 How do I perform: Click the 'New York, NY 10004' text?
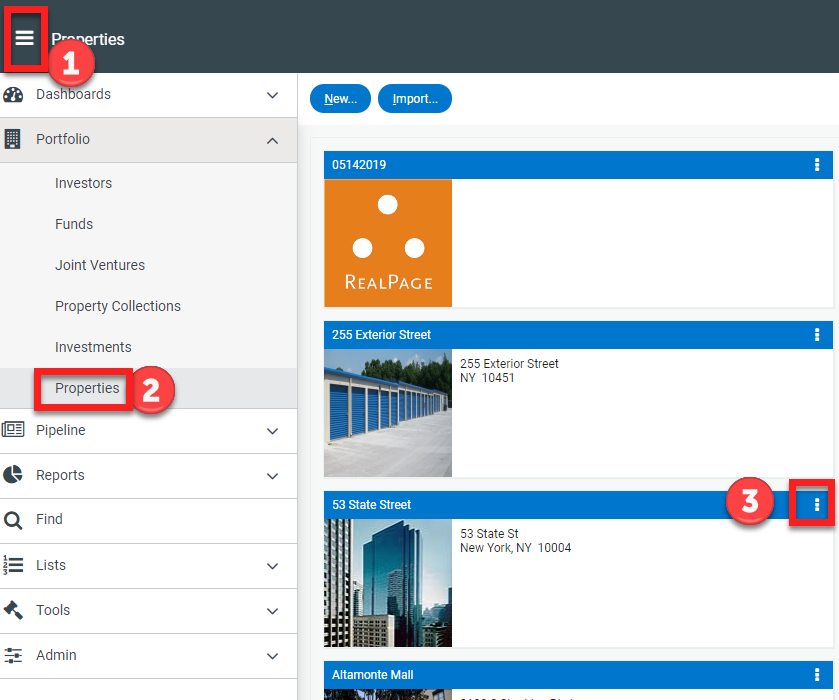(515, 548)
